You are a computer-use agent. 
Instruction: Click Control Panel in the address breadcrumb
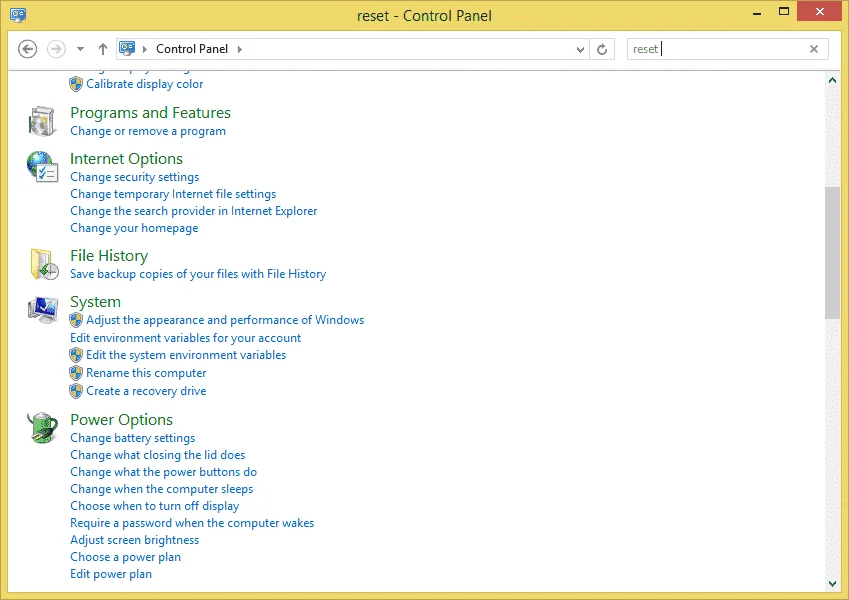[x=192, y=49]
